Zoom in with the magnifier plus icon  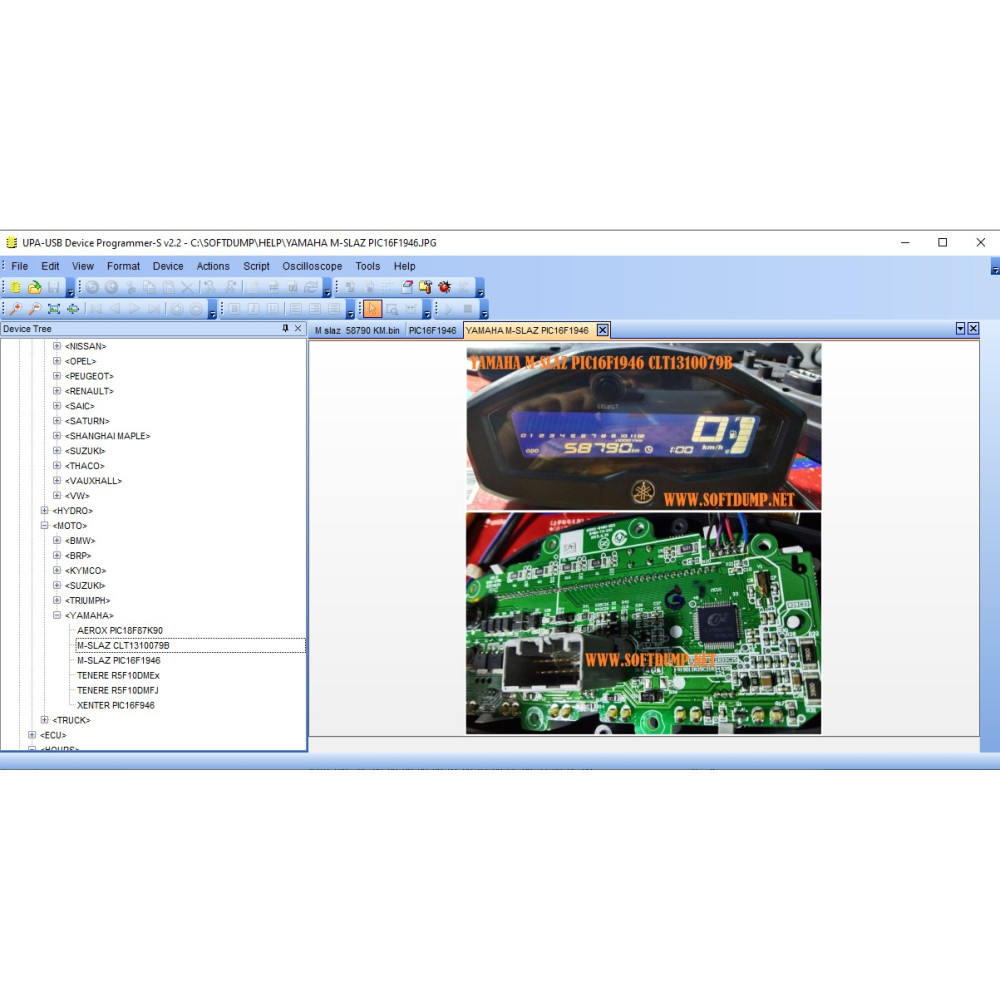pyautogui.click(x=15, y=309)
